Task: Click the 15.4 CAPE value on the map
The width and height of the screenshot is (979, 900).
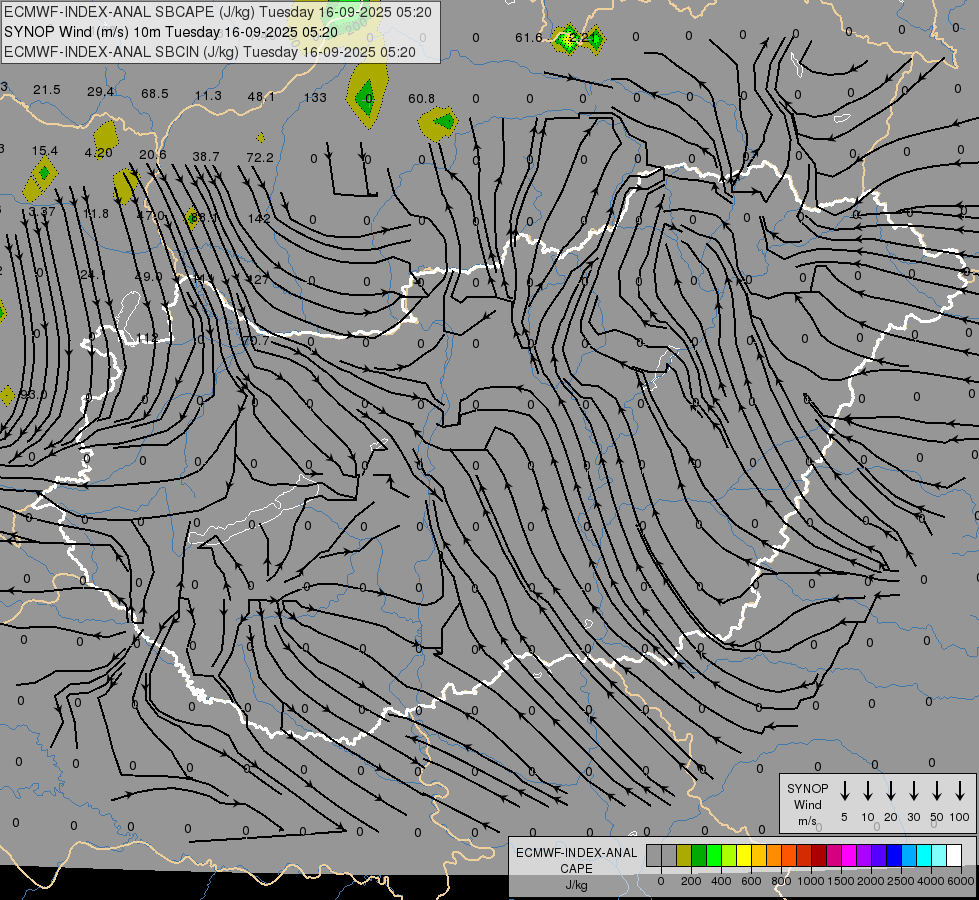Action: [45, 151]
